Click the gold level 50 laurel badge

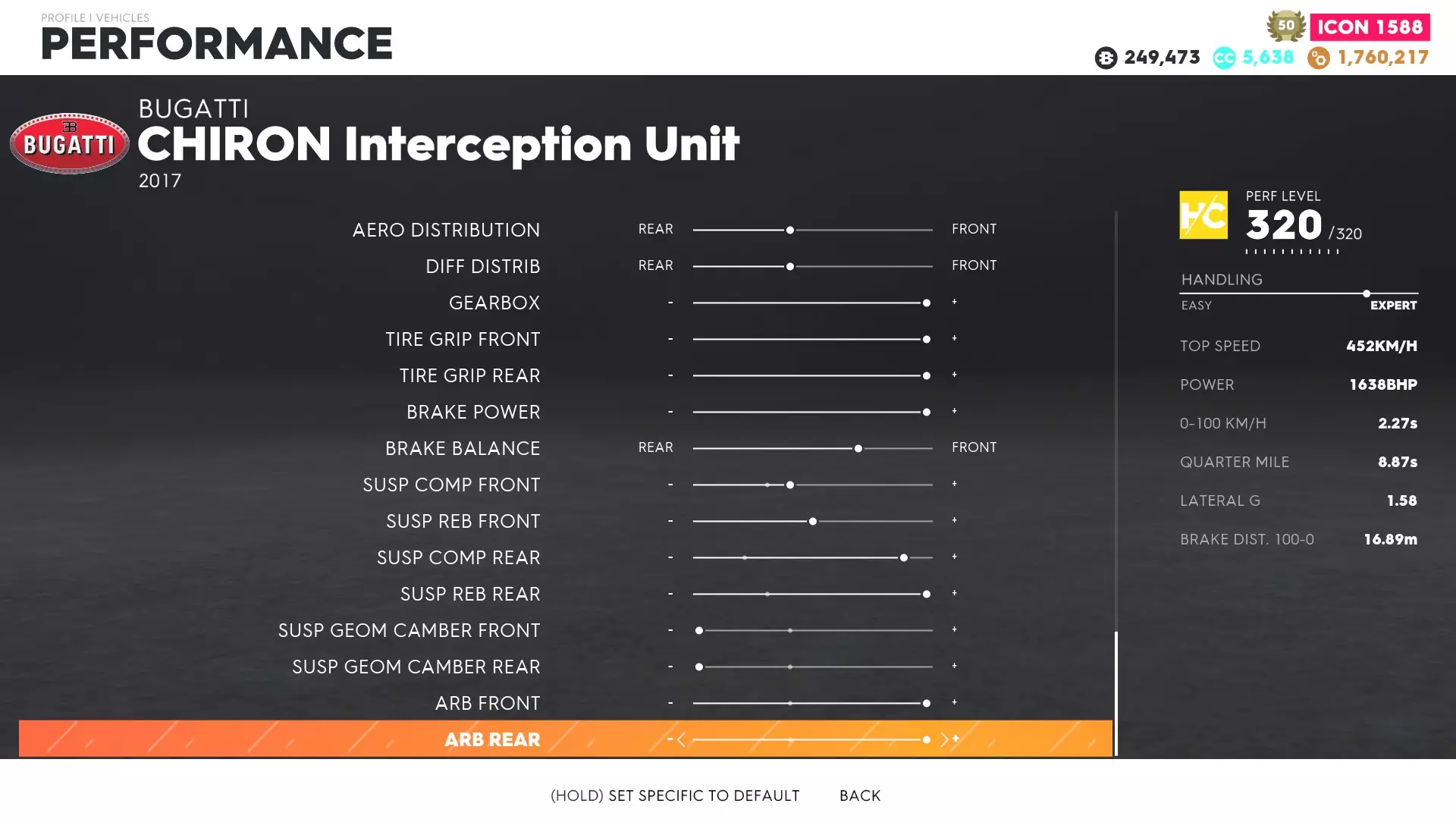coord(1285,26)
